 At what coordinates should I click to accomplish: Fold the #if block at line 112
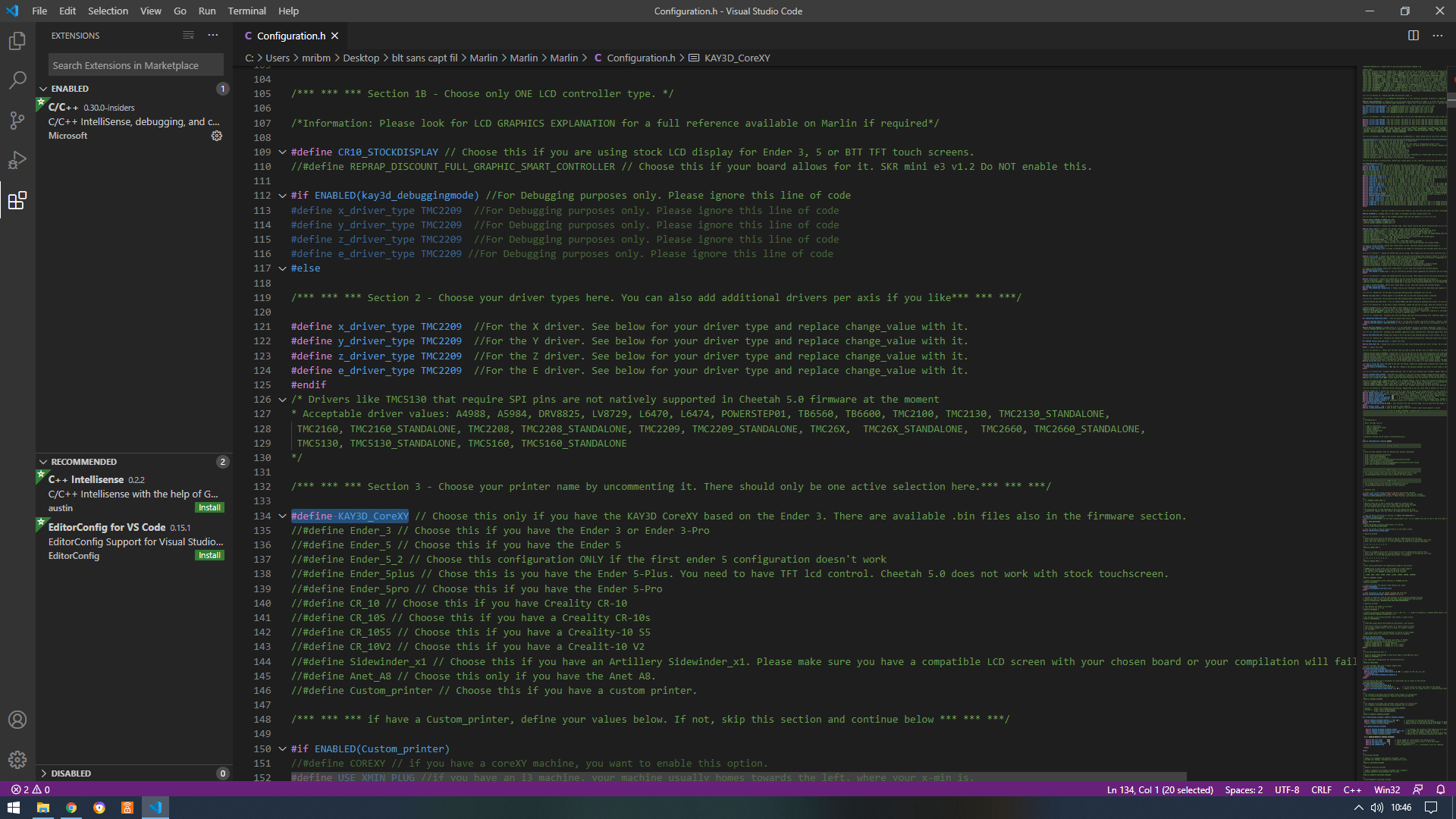283,196
